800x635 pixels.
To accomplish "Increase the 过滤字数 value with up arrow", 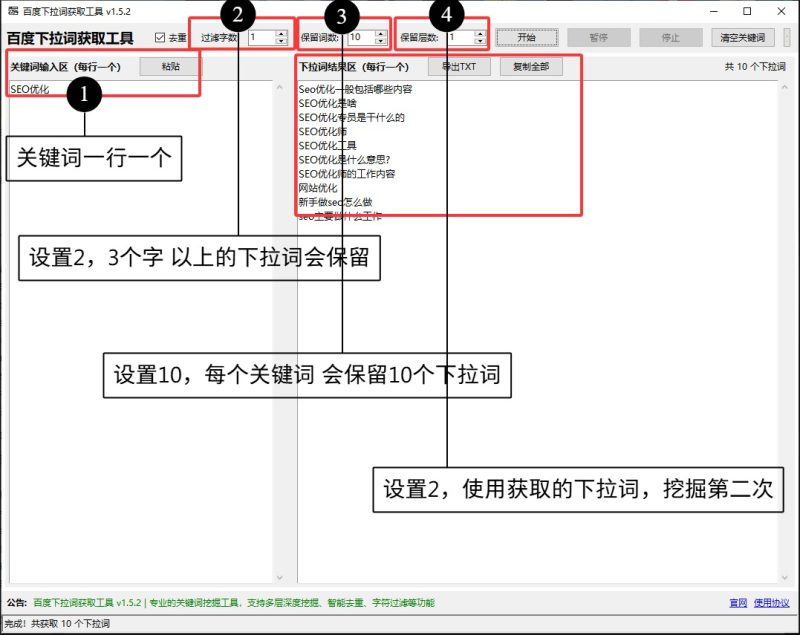I will tap(281, 34).
